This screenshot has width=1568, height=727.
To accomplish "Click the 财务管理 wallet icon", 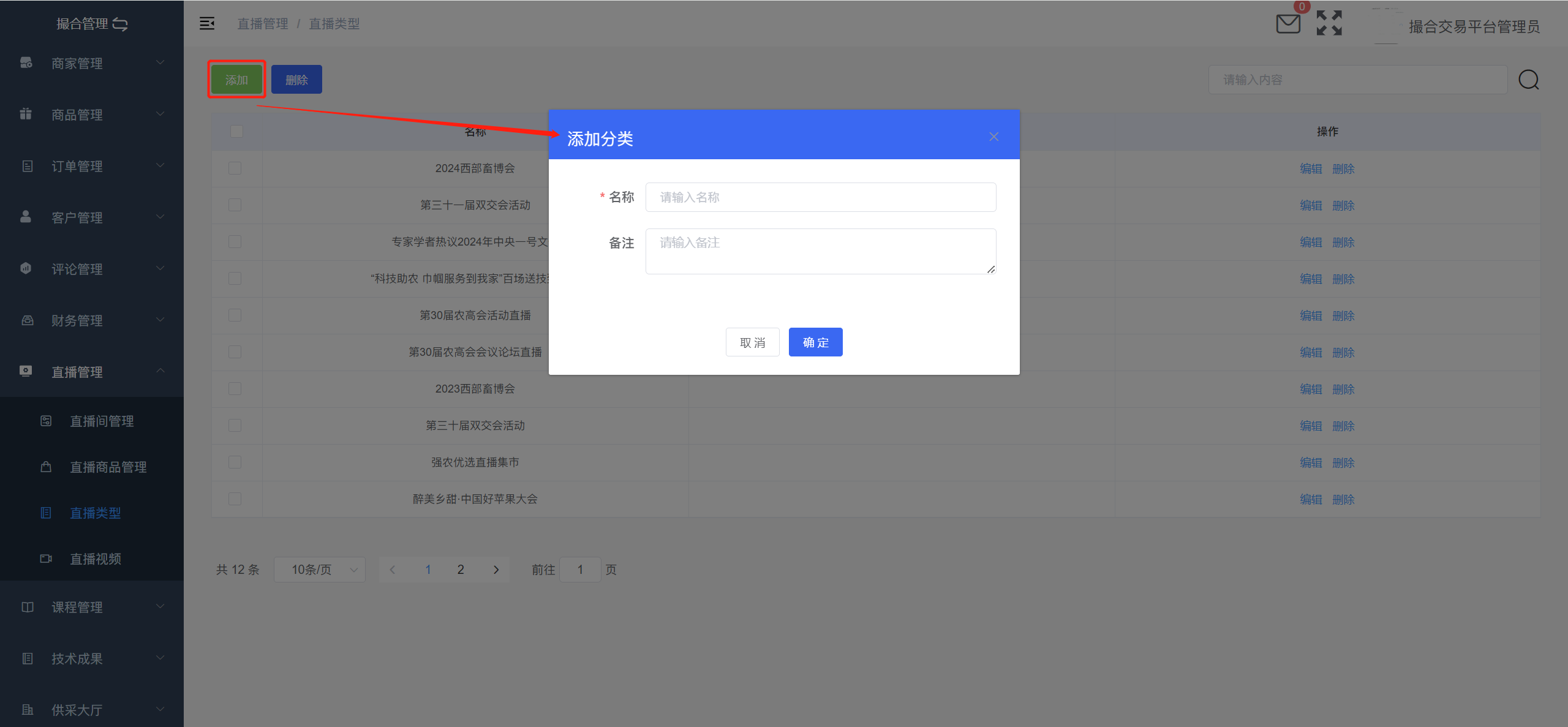I will 27,320.
